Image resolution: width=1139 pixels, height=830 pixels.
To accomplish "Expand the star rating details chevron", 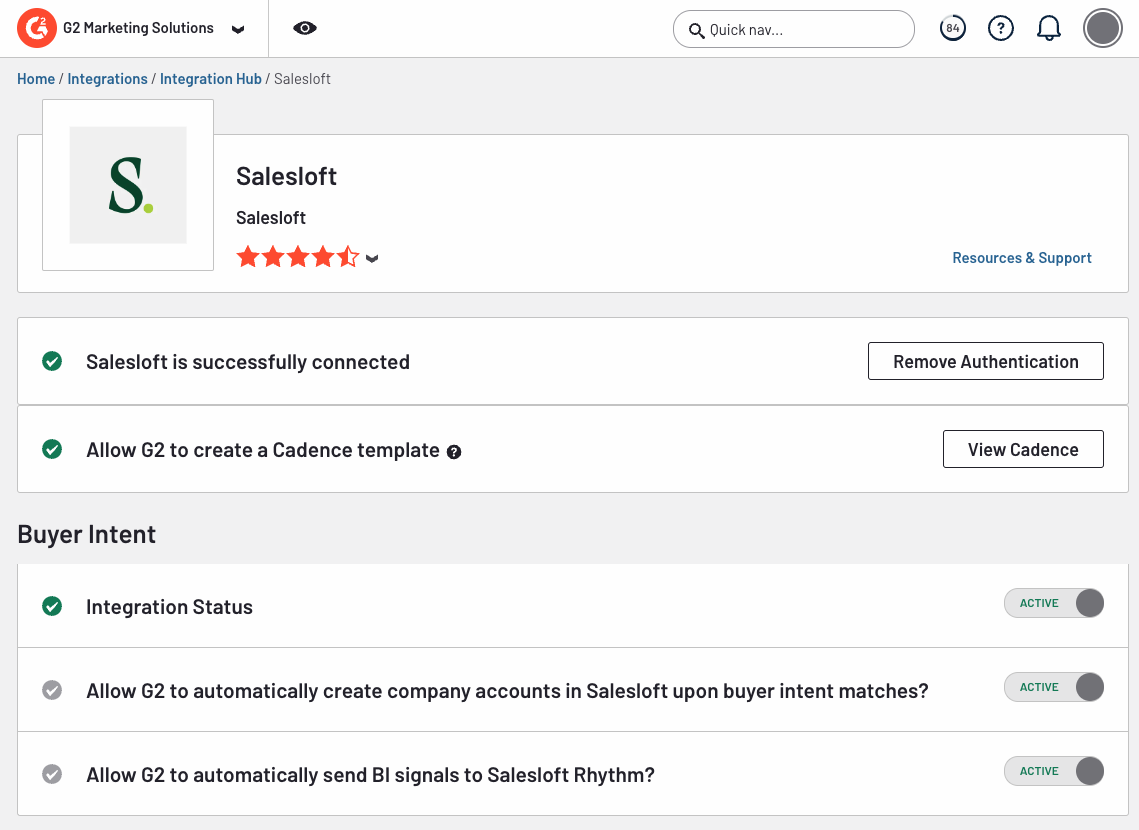I will click(x=372, y=259).
